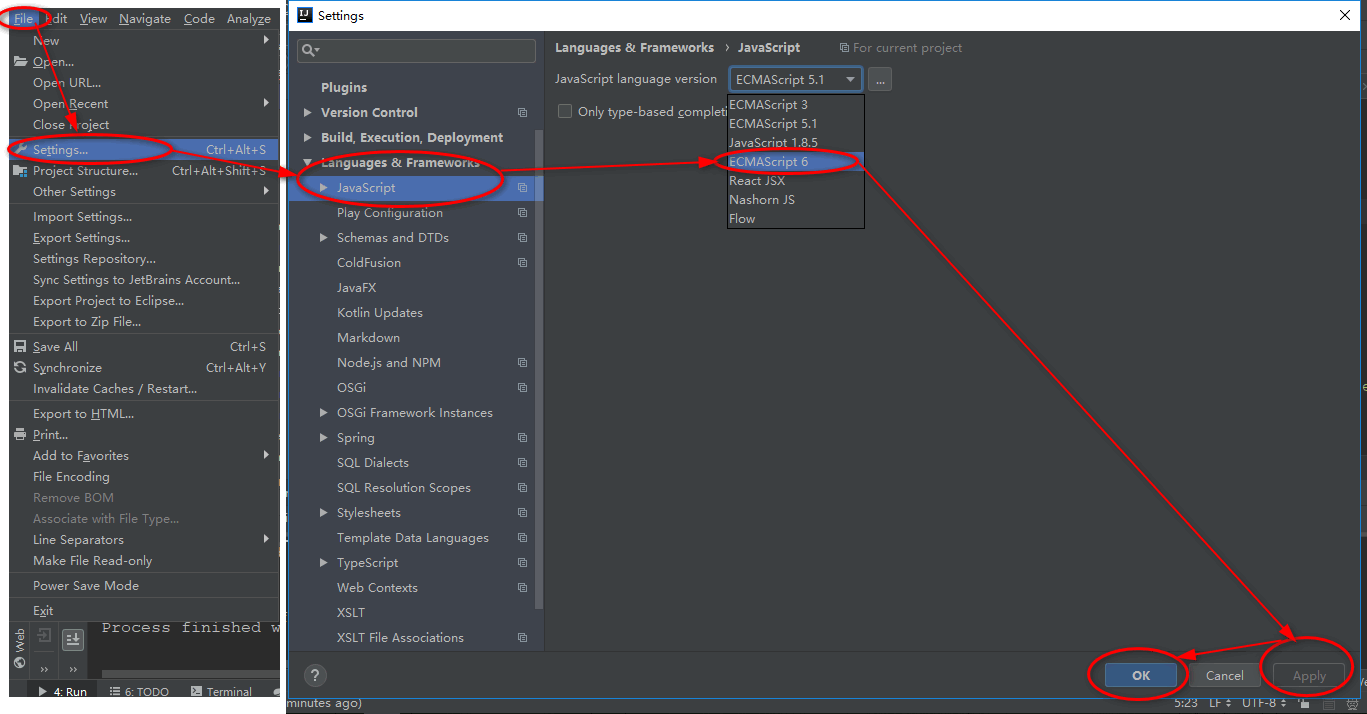Viewport: 1367px width, 714px height.
Task: Open the Web tool window globe icon
Action: [19, 663]
